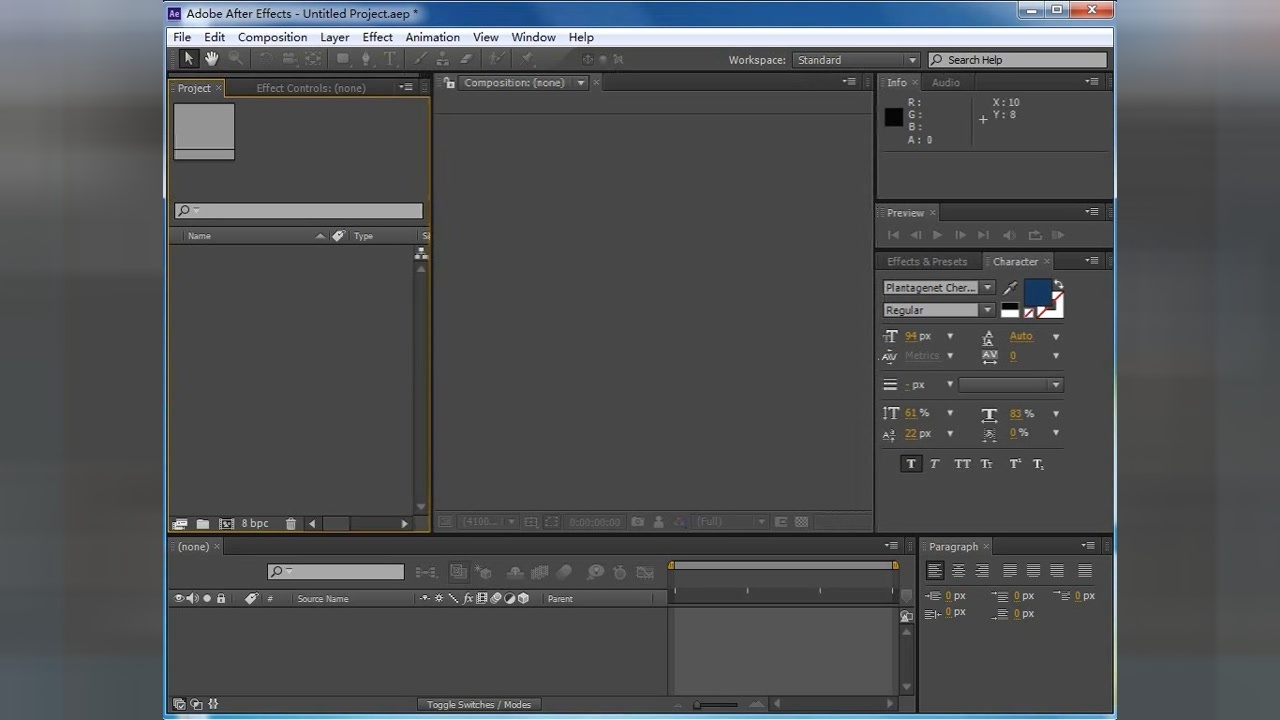Select the Zoom magnifier tool

pos(236,59)
